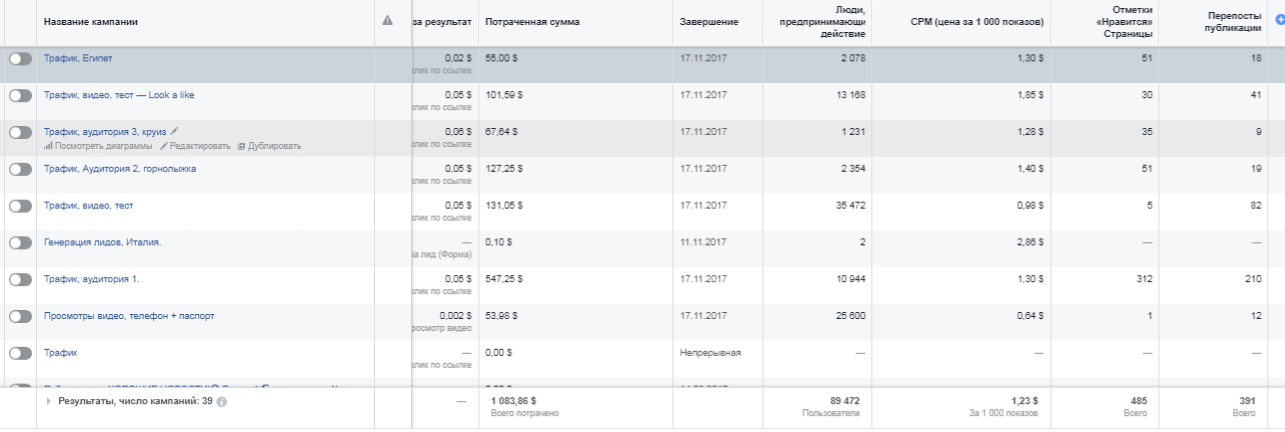Click the spent amount "55,00 $"
Screen dimensions: 1285x432
pyautogui.click(x=500, y=58)
